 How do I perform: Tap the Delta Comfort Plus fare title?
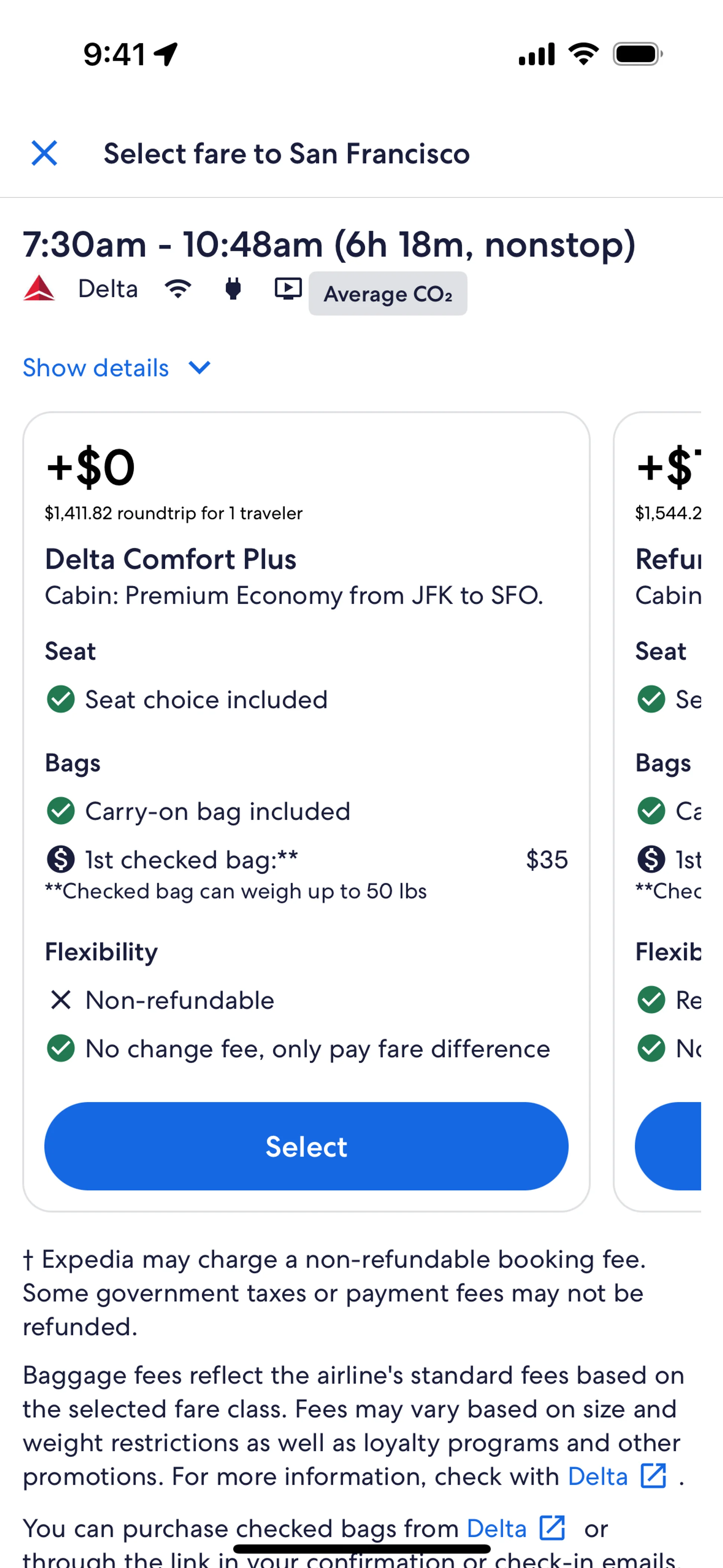171,559
